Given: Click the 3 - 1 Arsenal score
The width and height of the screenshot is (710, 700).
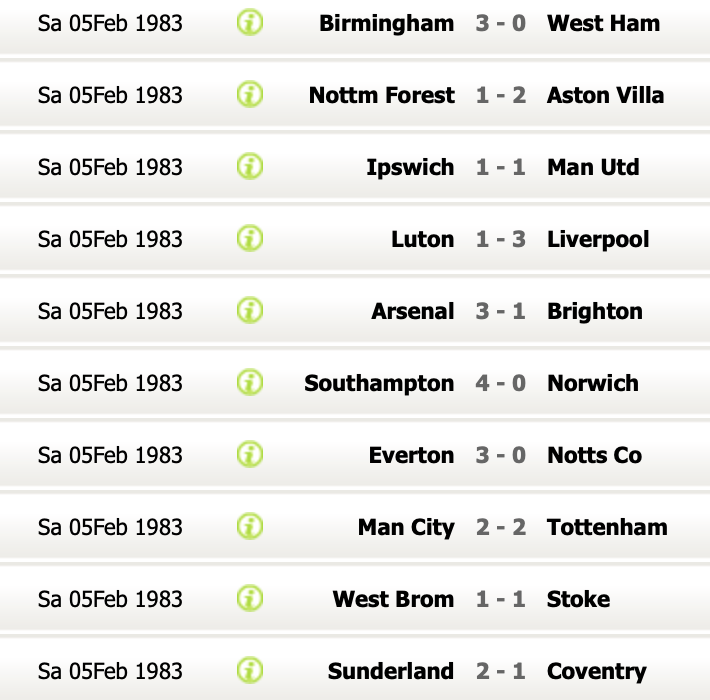Looking at the screenshot, I should coord(500,311).
